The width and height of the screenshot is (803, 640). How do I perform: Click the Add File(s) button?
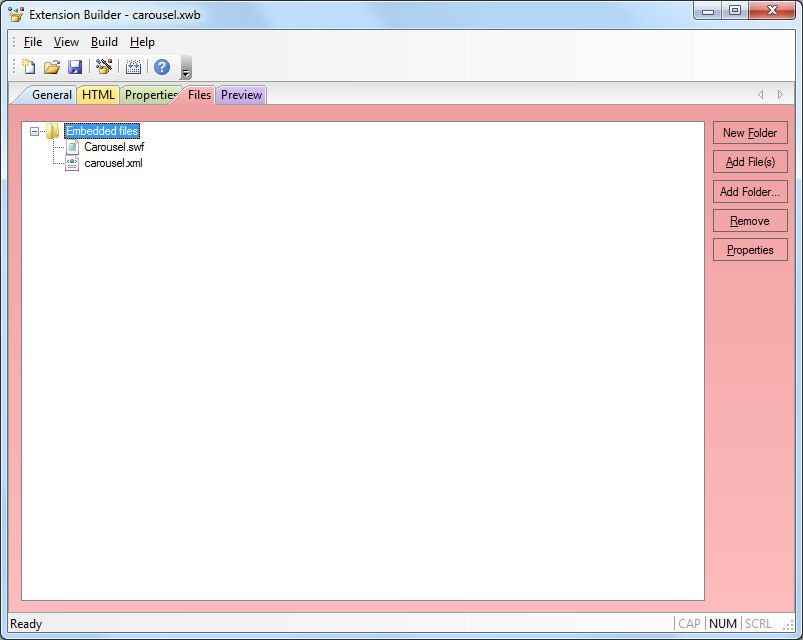coord(750,162)
